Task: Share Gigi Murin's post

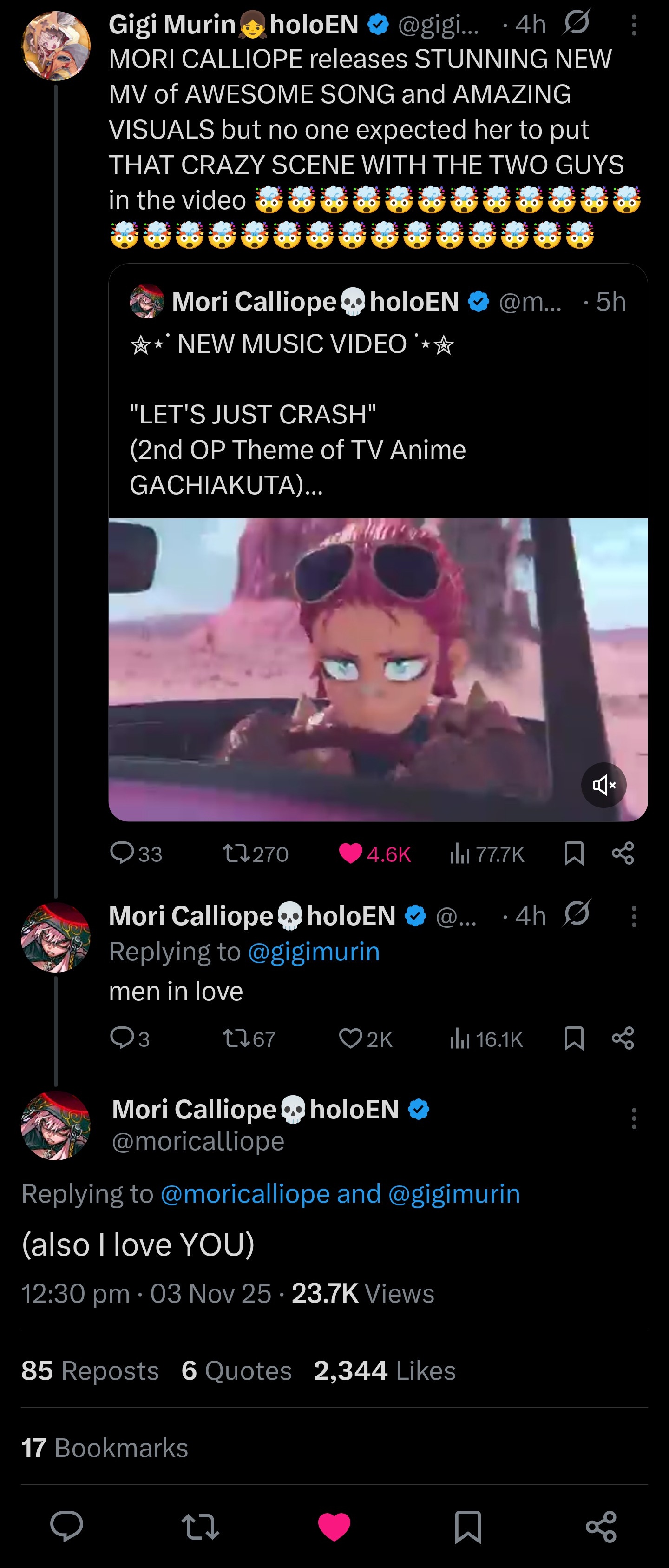Action: (623, 853)
